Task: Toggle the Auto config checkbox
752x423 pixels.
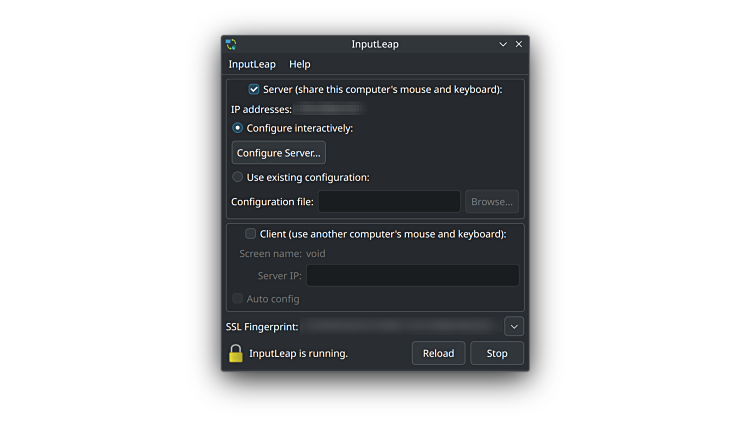Action: click(238, 299)
